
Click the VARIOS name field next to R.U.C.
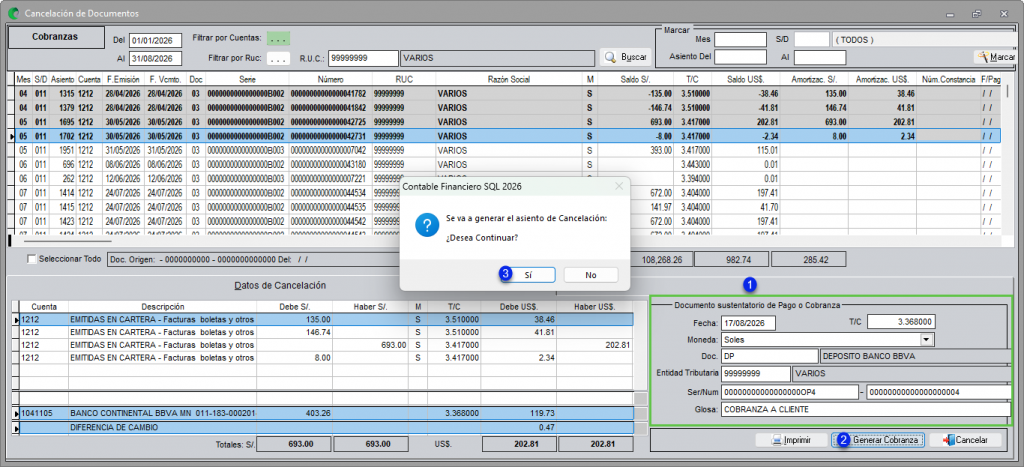496,57
